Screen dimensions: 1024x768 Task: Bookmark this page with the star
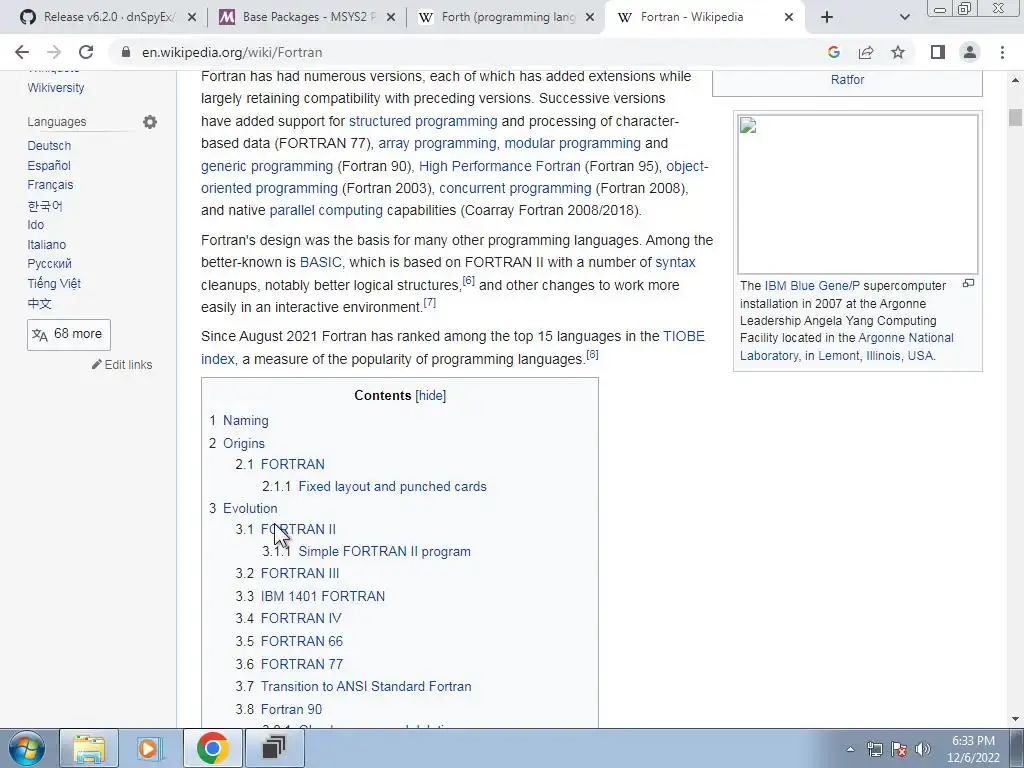click(898, 52)
